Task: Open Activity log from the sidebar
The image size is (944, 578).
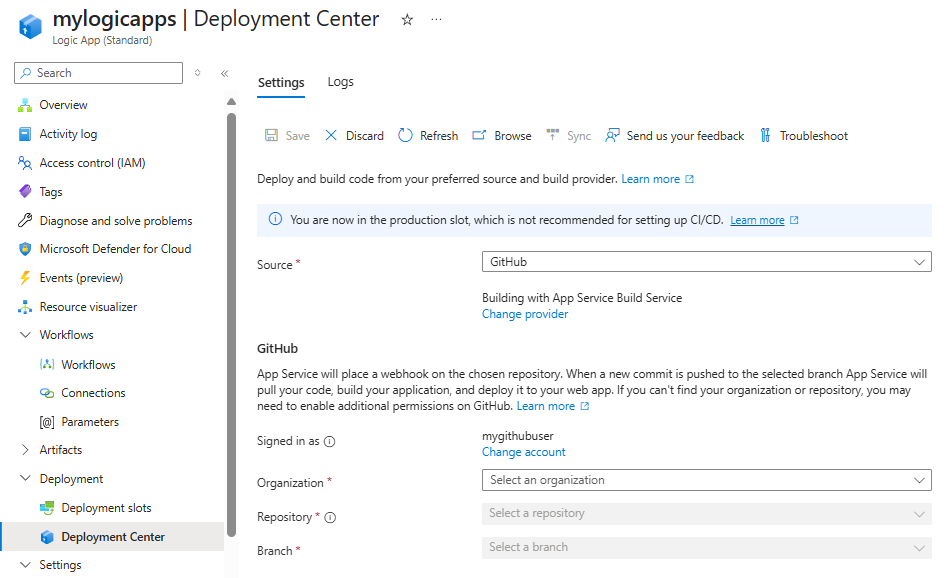Action: tap(68, 134)
